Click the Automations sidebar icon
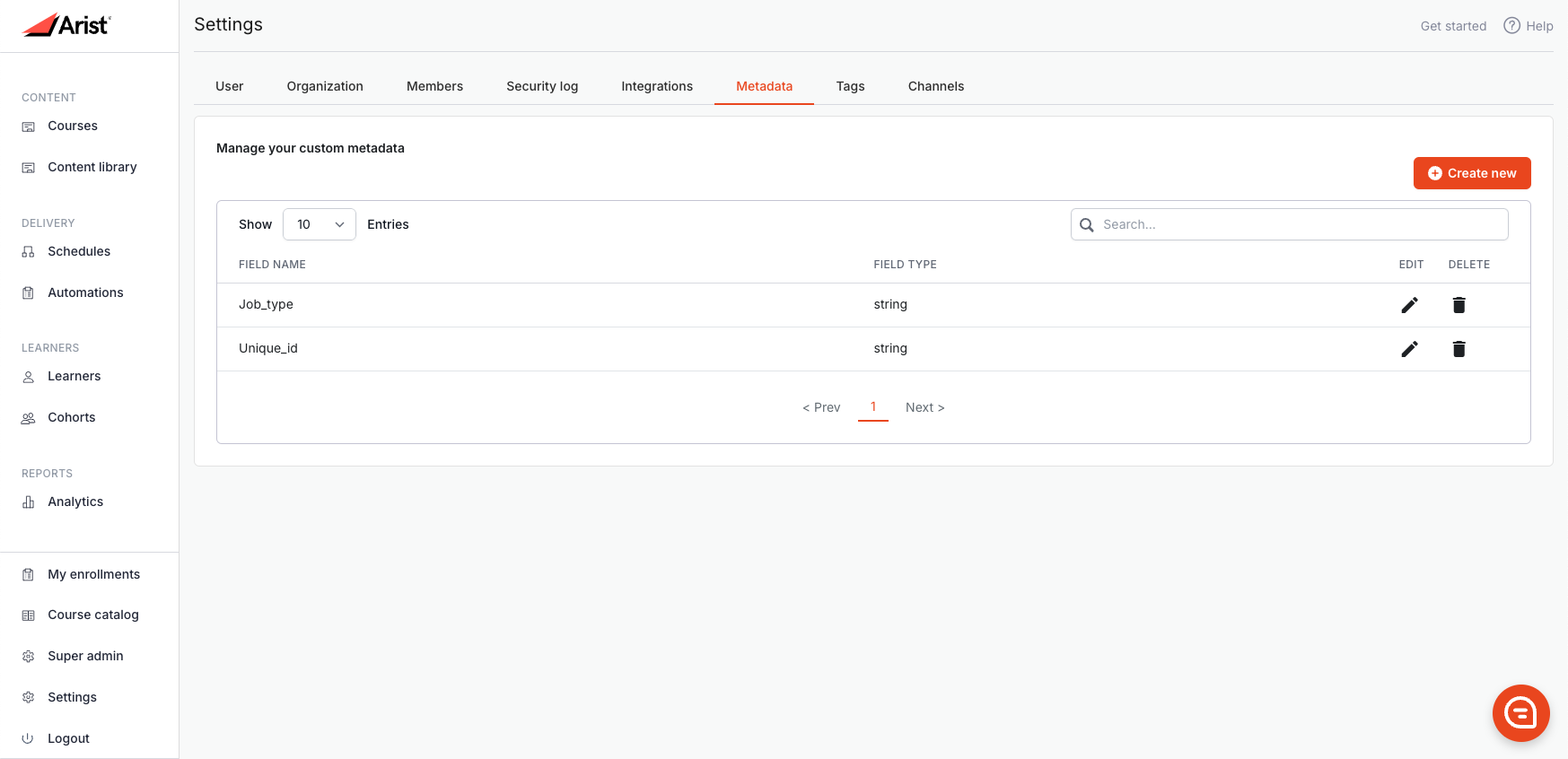 pyautogui.click(x=29, y=293)
